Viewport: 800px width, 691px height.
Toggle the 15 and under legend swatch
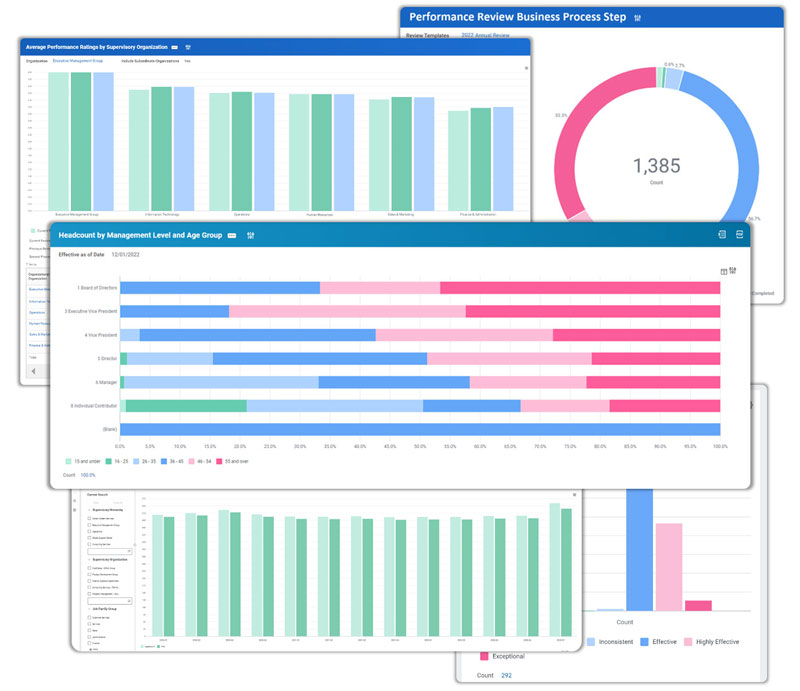click(x=68, y=461)
